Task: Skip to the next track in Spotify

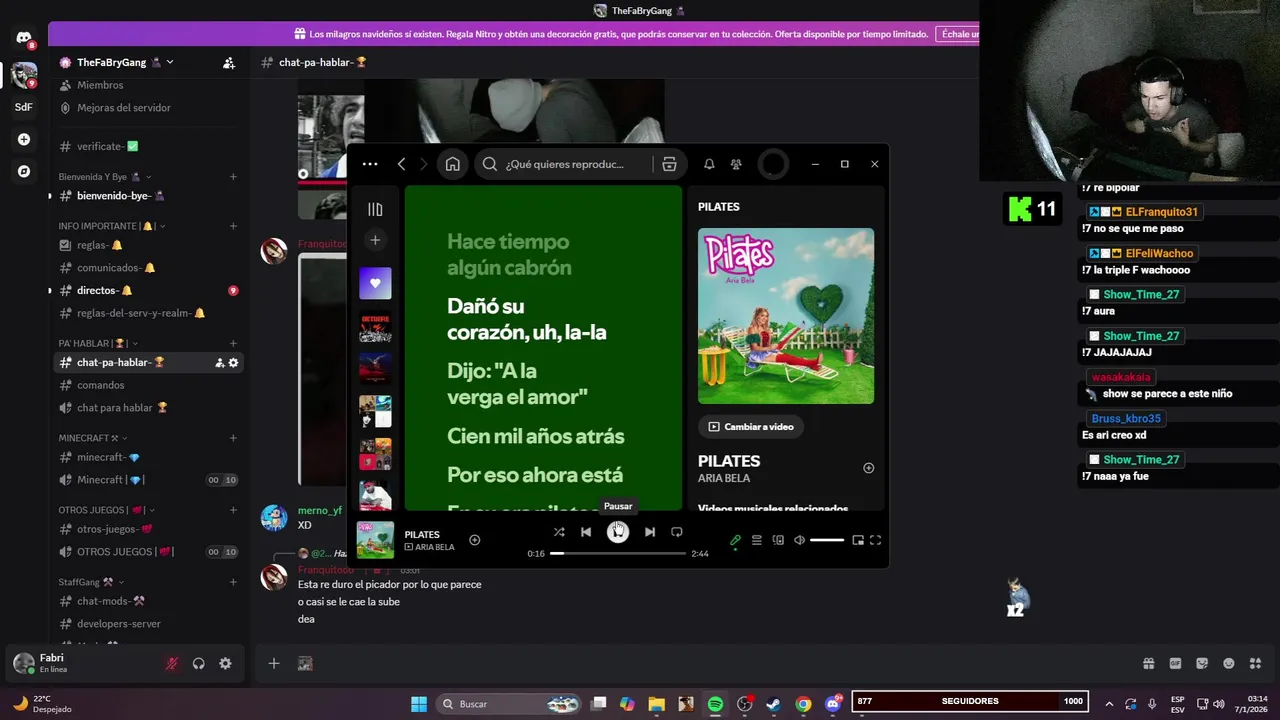Action: pyautogui.click(x=650, y=532)
